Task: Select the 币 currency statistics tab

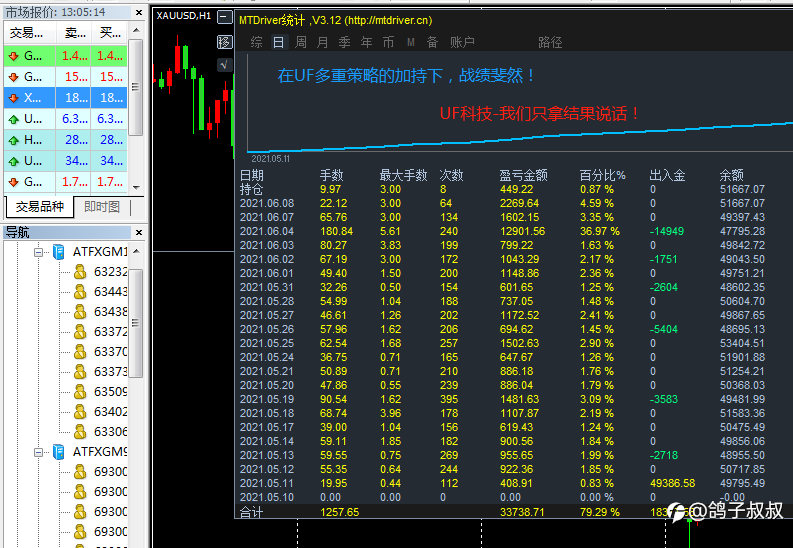Action: click(388, 42)
